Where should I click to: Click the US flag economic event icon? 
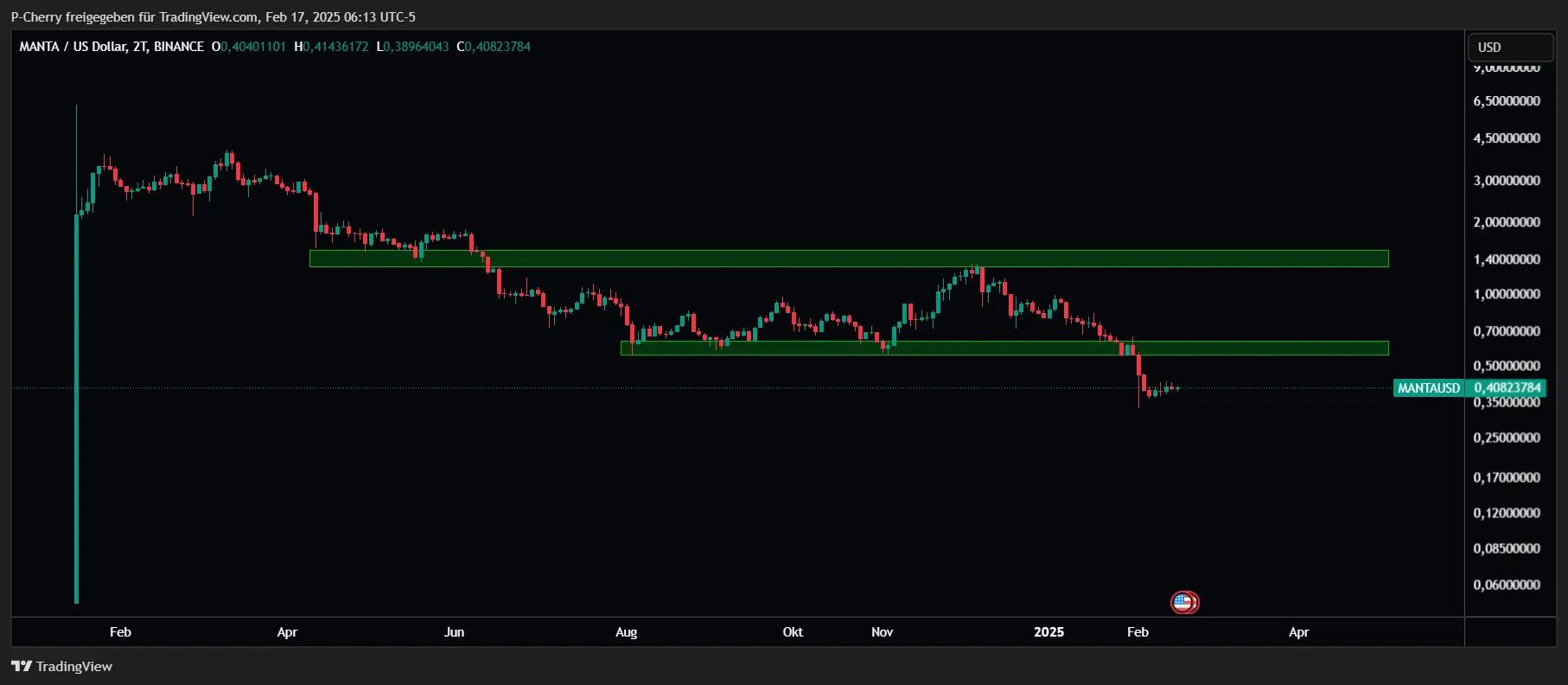coord(1184,602)
